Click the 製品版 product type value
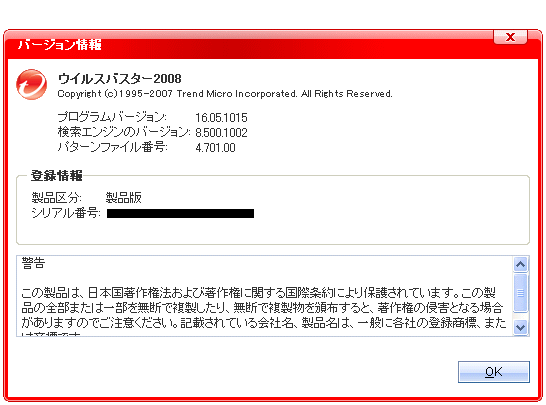Screen dimensions: 546x405 [x=124, y=197]
